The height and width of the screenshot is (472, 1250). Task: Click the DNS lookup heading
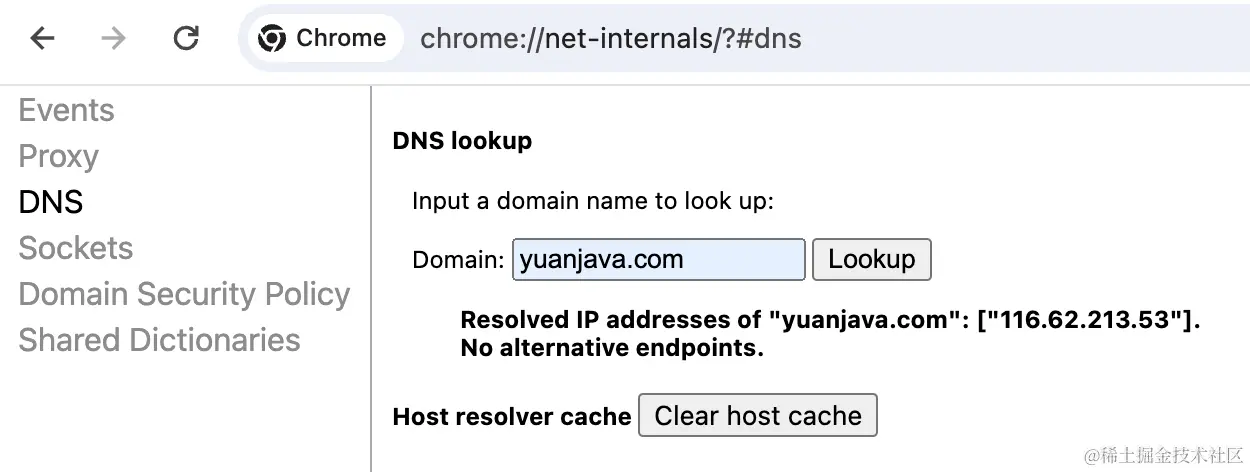click(462, 141)
